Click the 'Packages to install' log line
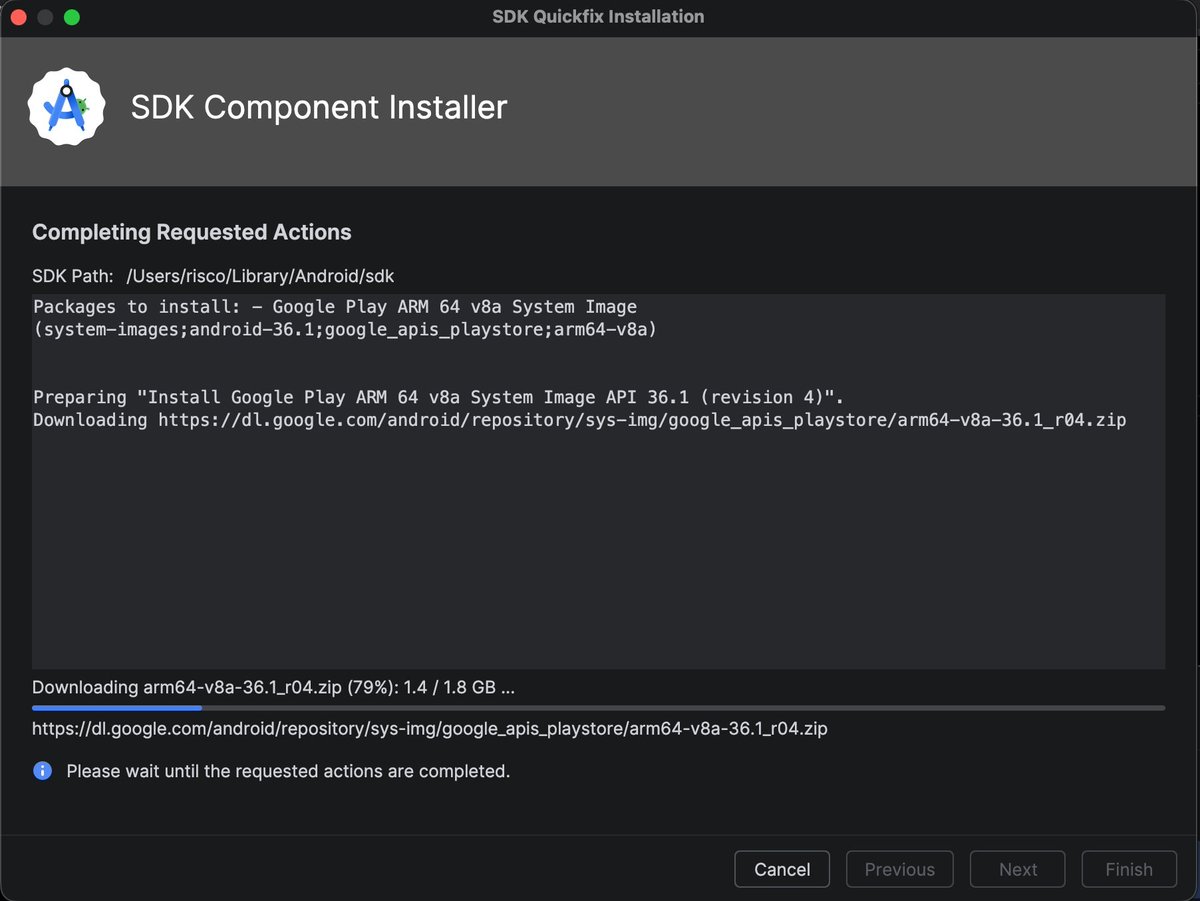This screenshot has height=901, width=1200. pyautogui.click(x=335, y=307)
